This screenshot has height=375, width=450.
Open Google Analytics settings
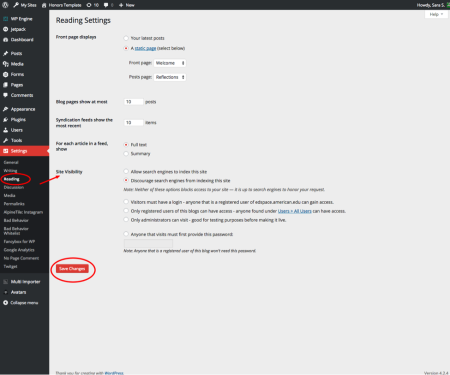(x=19, y=250)
